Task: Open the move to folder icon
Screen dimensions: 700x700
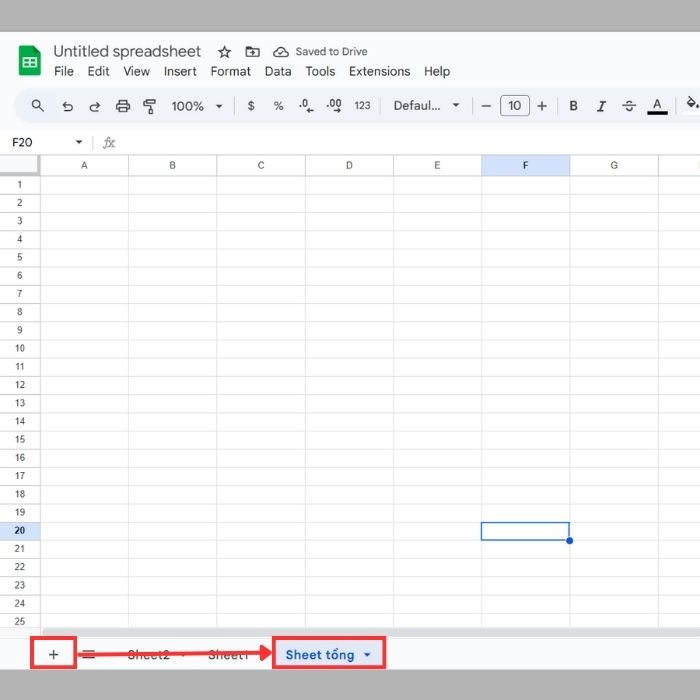Action: 252,52
